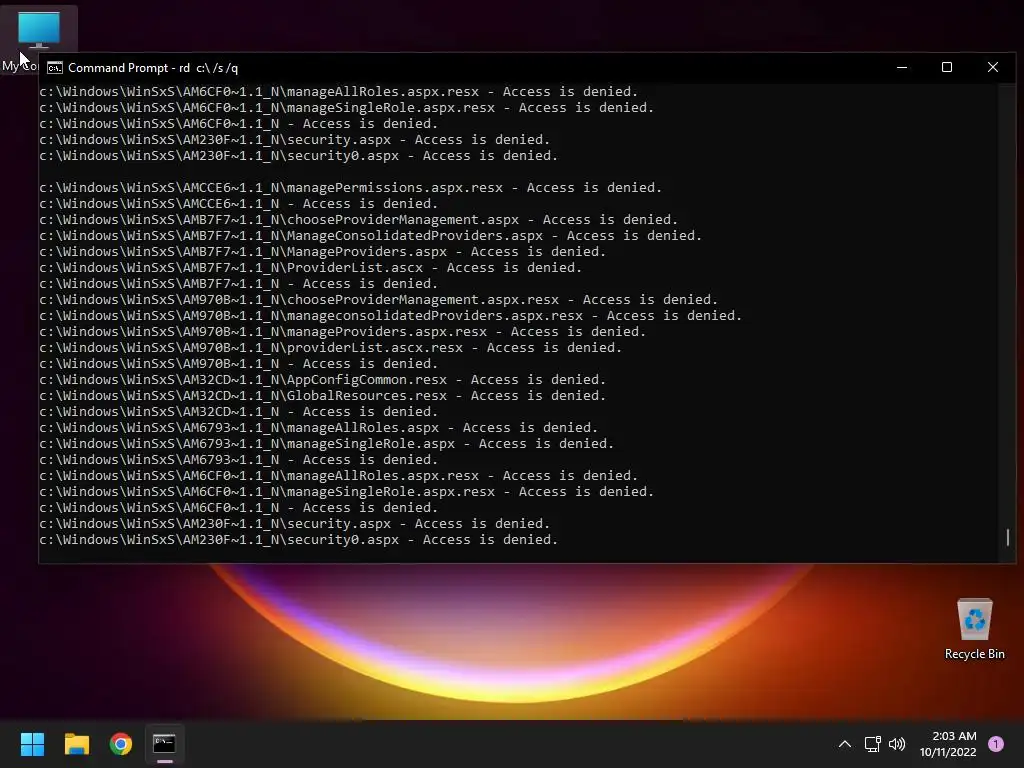Viewport: 1024px width, 768px height.
Task: Click the providerList.ascx.resx line
Action: [330, 347]
